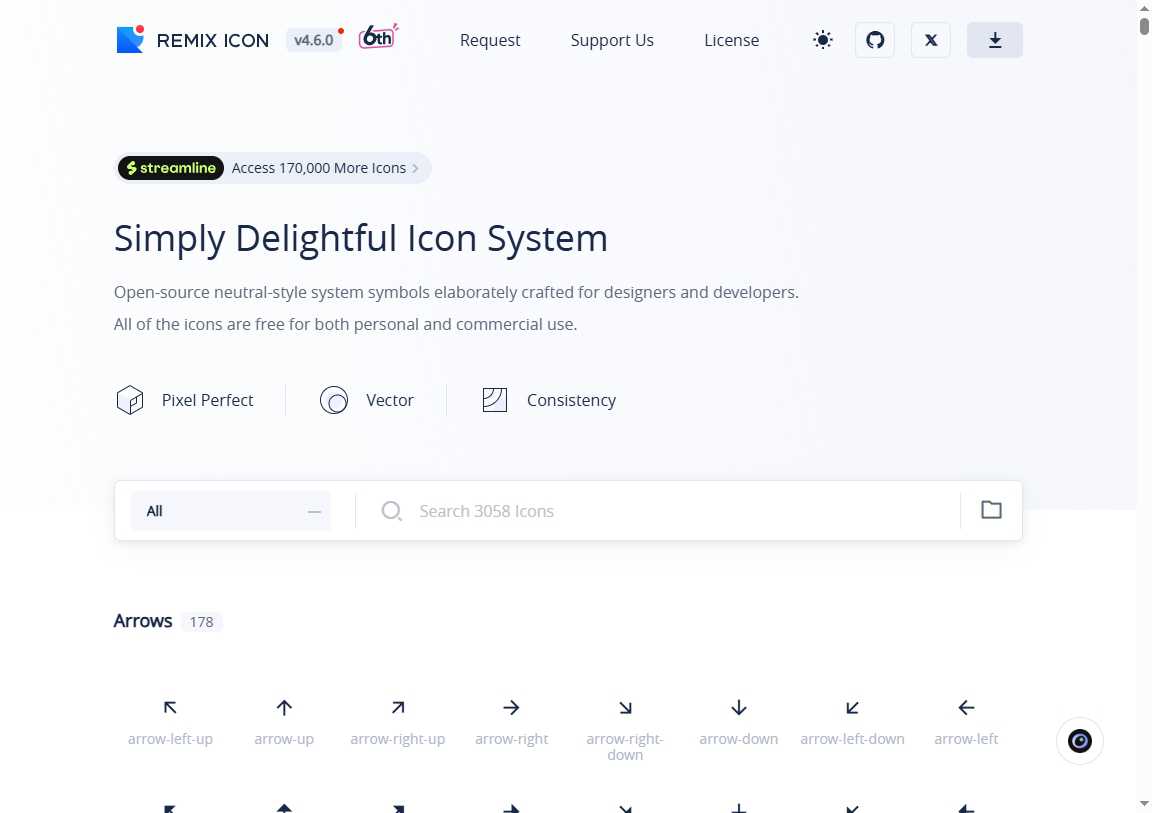Image resolution: width=1152 pixels, height=813 pixels.
Task: Open the X (Twitter) icon link
Action: point(930,40)
